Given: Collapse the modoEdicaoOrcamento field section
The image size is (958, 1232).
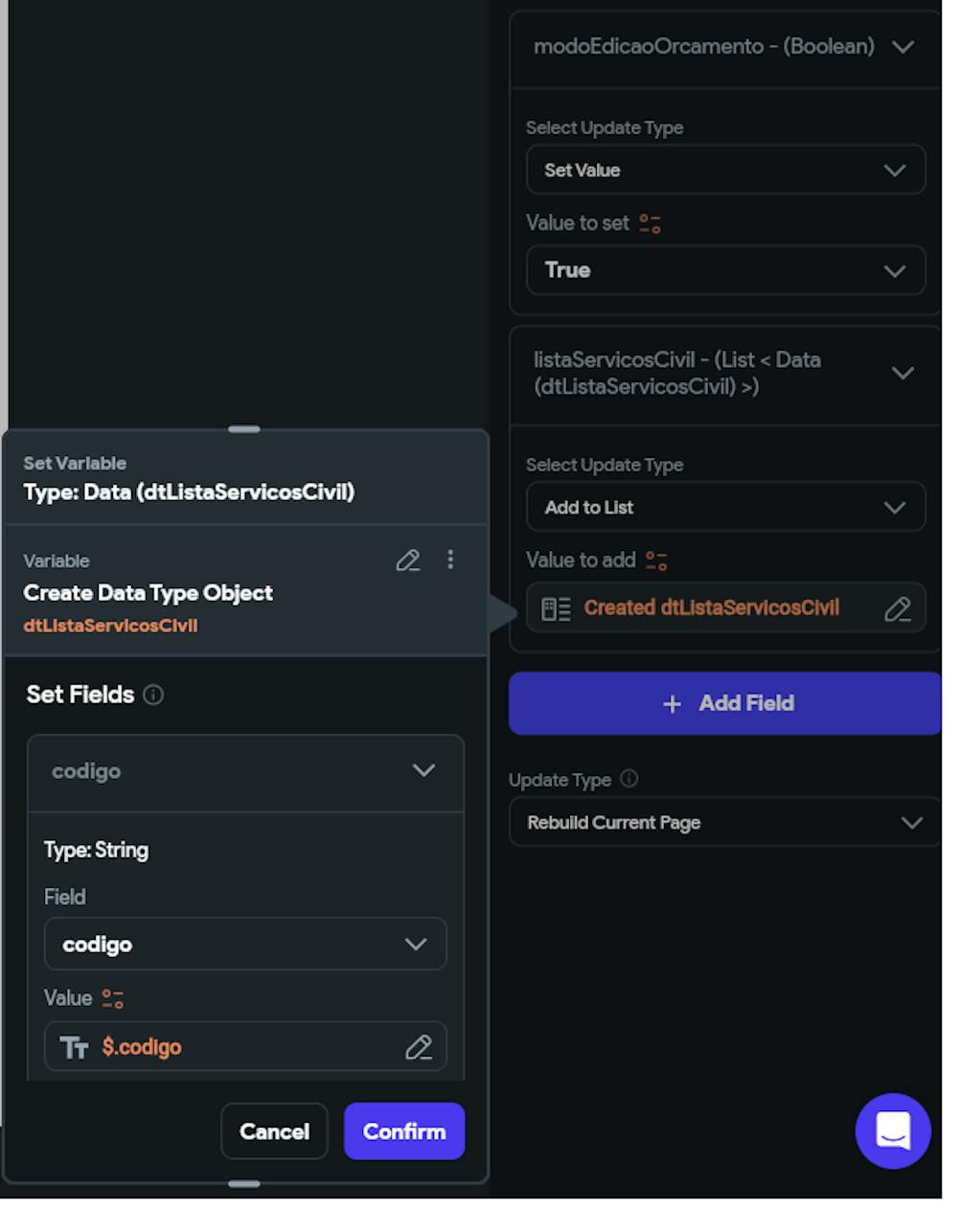Looking at the screenshot, I should (725, 47).
